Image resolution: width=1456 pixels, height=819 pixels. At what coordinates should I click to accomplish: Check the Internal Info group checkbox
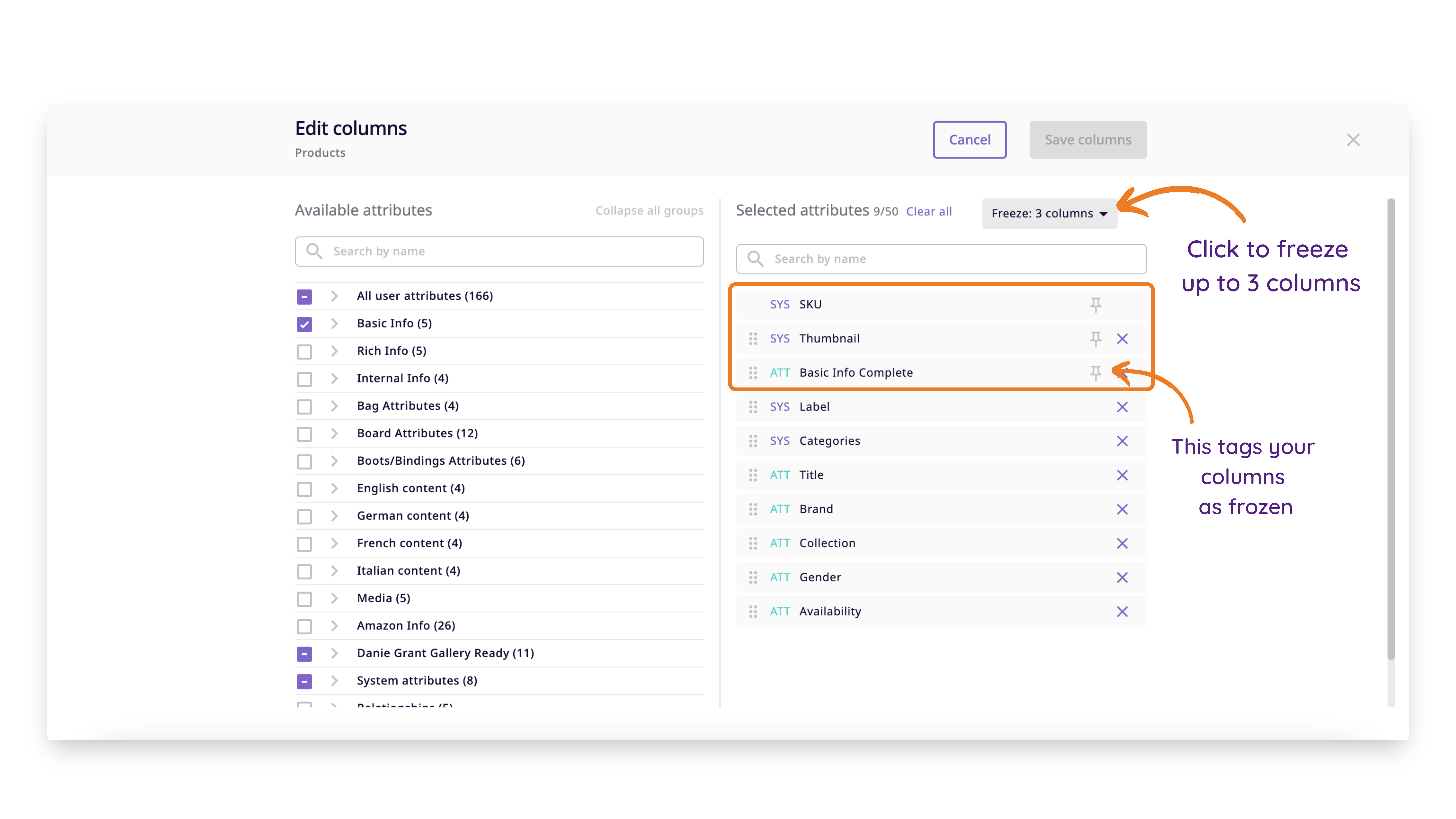click(x=304, y=379)
